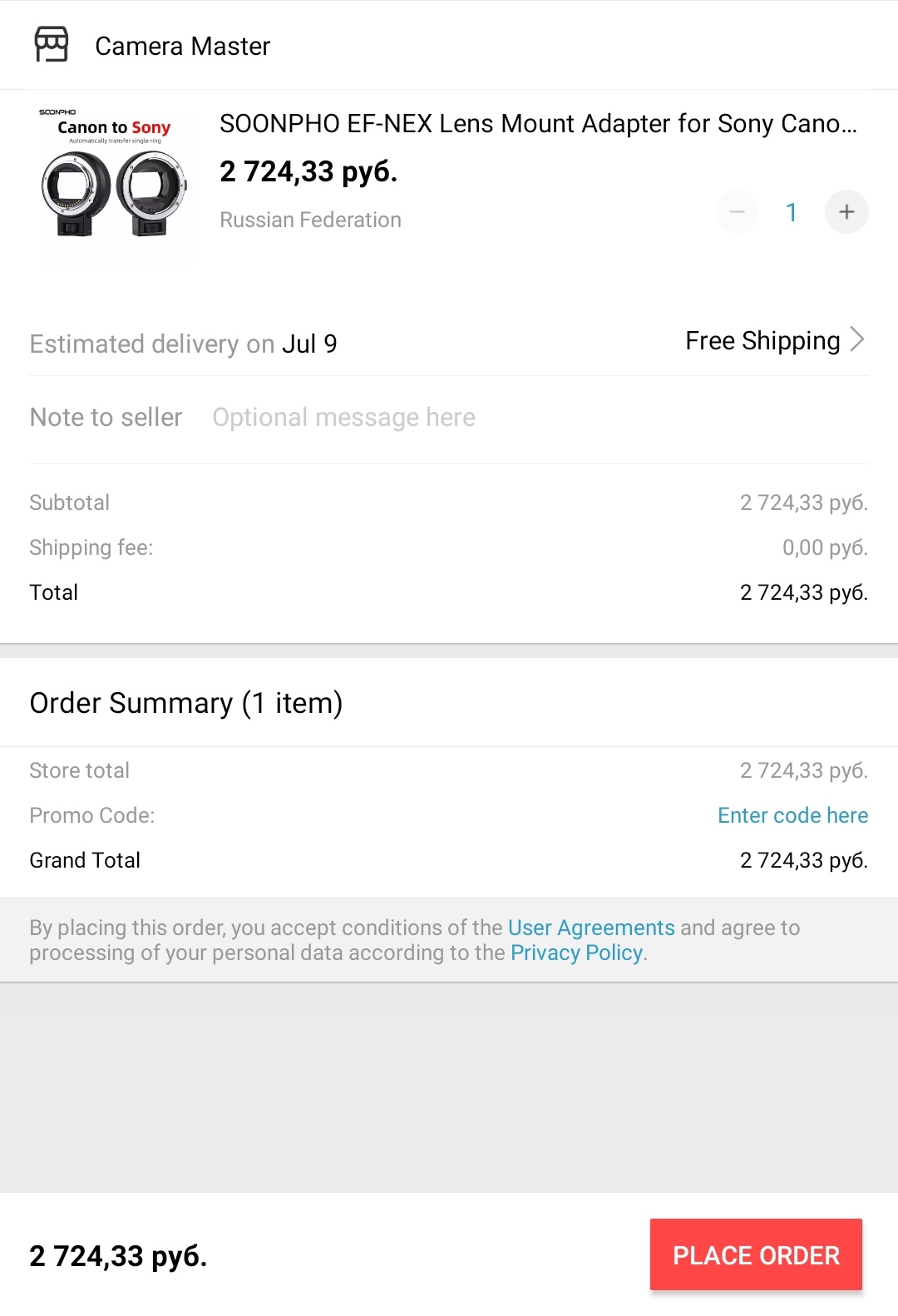Tap the Estimated delivery Jul 9 row
This screenshot has width=898, height=1316.
[x=184, y=344]
